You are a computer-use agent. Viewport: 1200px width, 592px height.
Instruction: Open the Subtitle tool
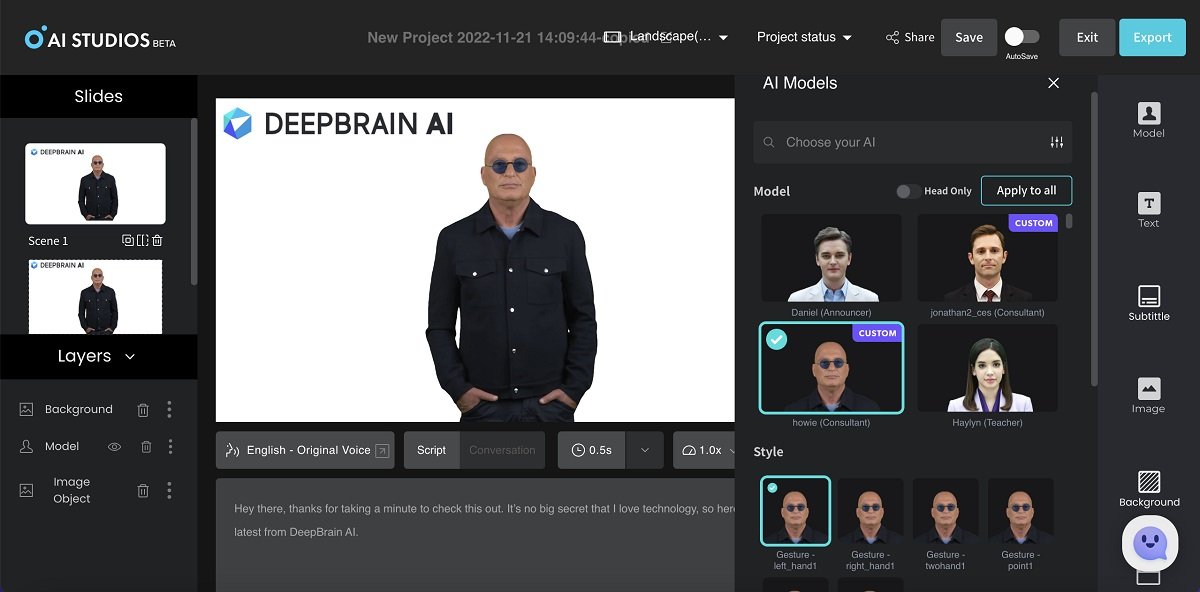[x=1148, y=301]
